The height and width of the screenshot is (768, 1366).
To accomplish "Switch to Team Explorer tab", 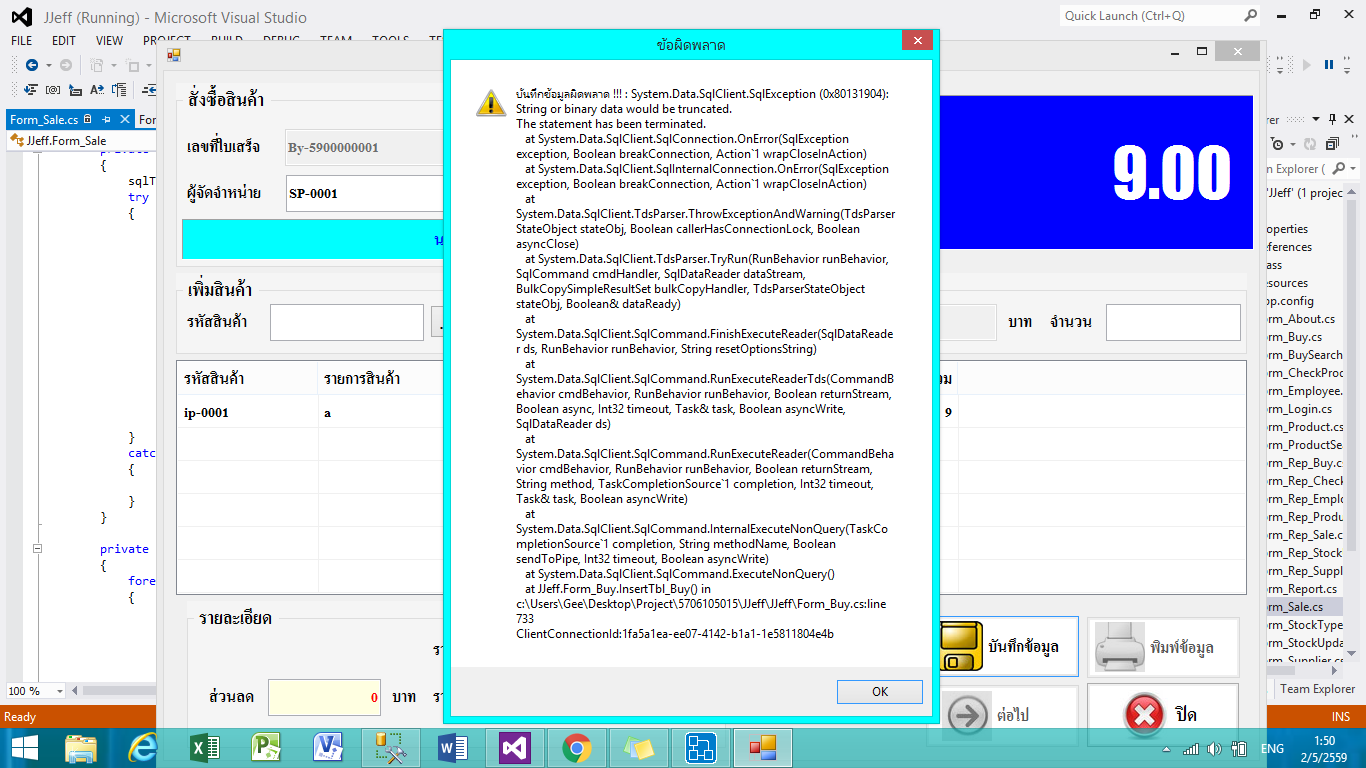I will click(x=1318, y=689).
